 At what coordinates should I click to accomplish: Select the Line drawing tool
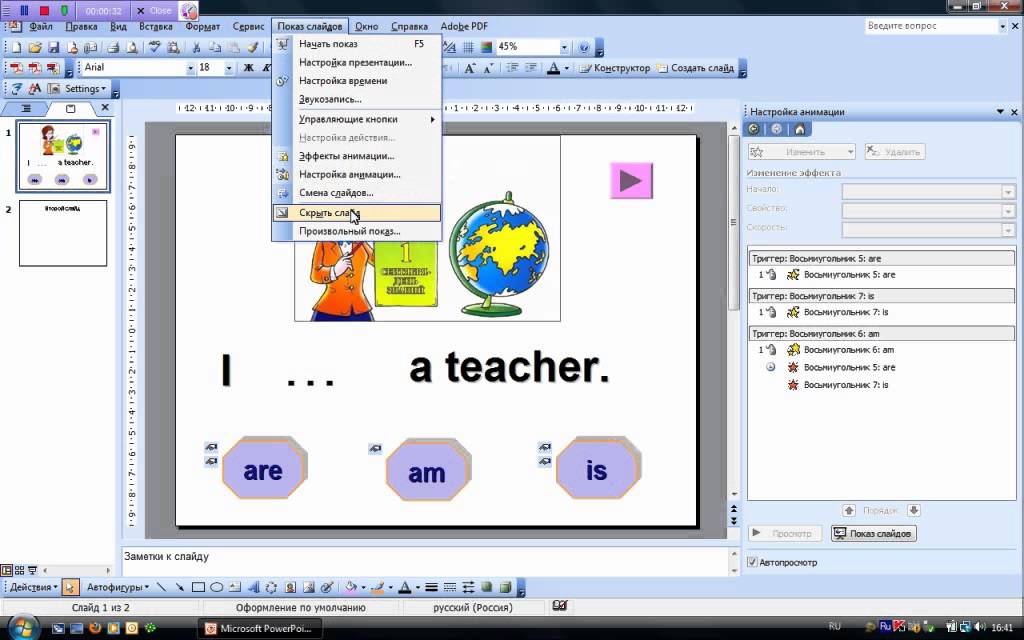pyautogui.click(x=161, y=587)
